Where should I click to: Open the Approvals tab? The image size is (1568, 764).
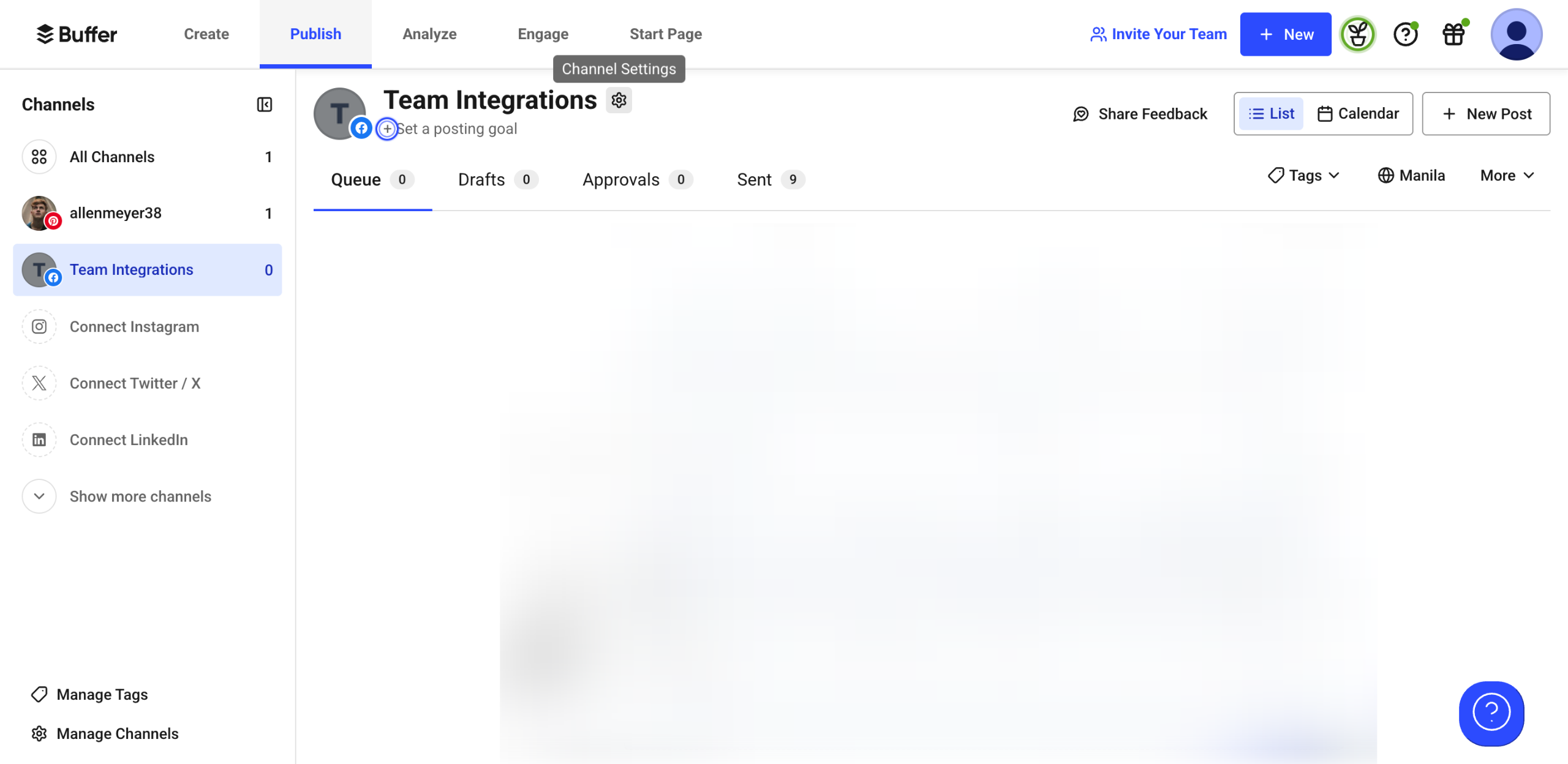637,179
